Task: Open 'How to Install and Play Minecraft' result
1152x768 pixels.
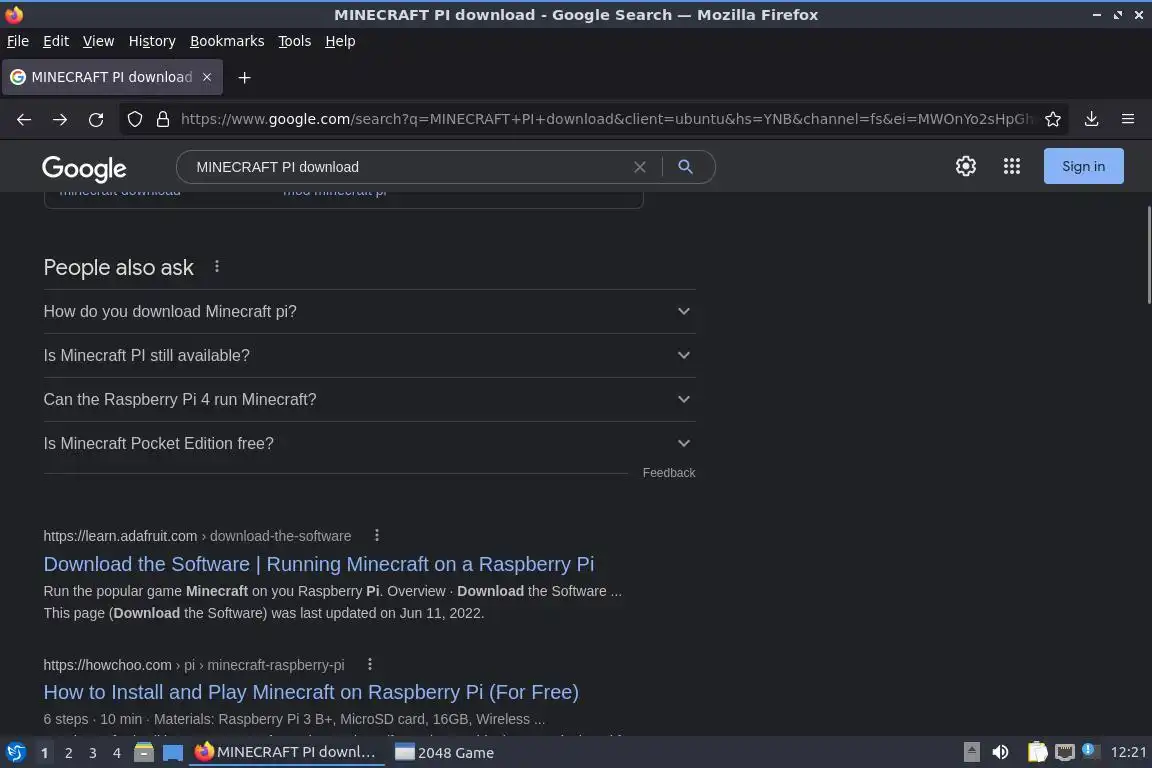Action: pos(311,692)
